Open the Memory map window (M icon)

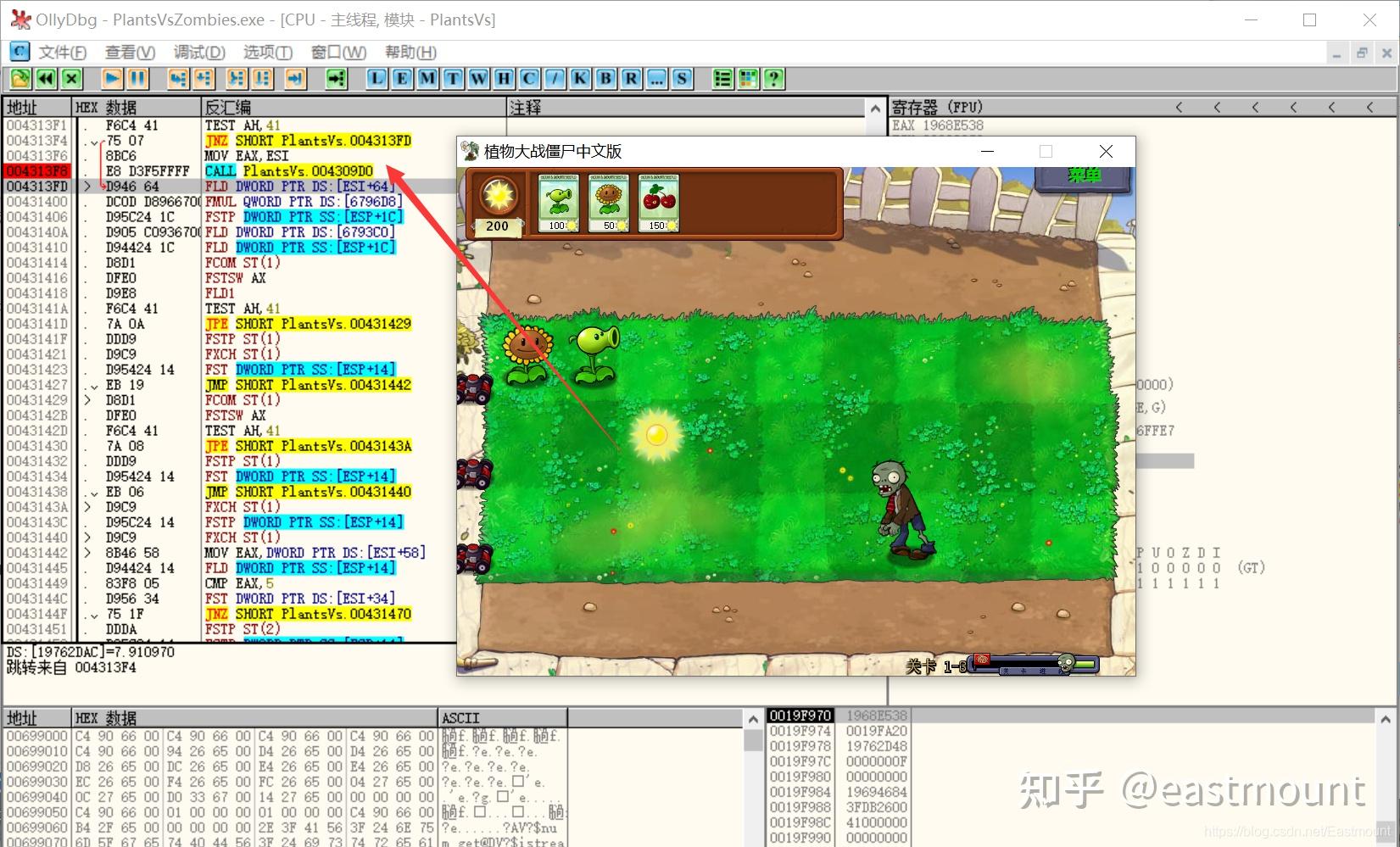click(427, 78)
